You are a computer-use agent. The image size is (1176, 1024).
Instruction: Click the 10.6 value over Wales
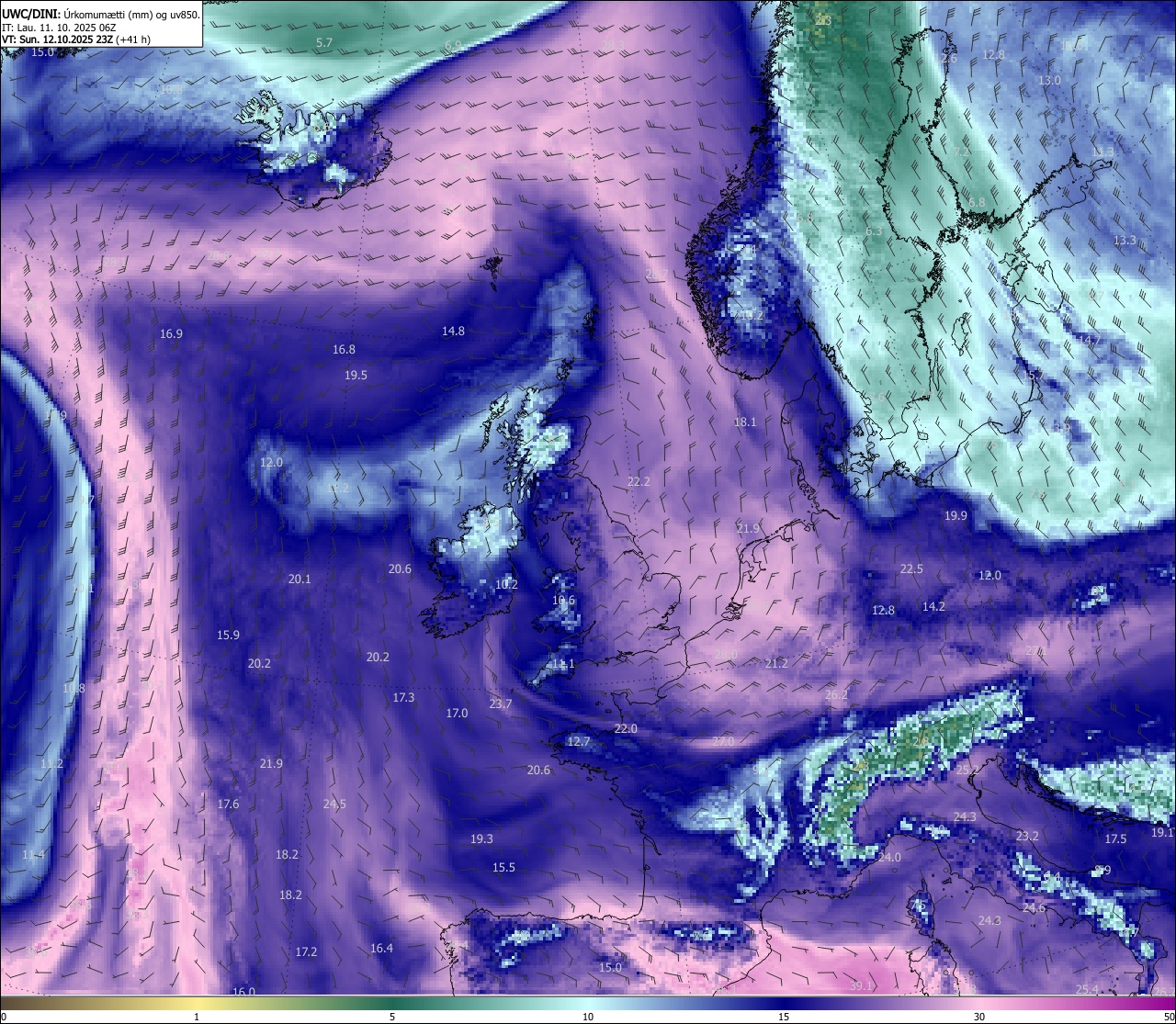(563, 601)
